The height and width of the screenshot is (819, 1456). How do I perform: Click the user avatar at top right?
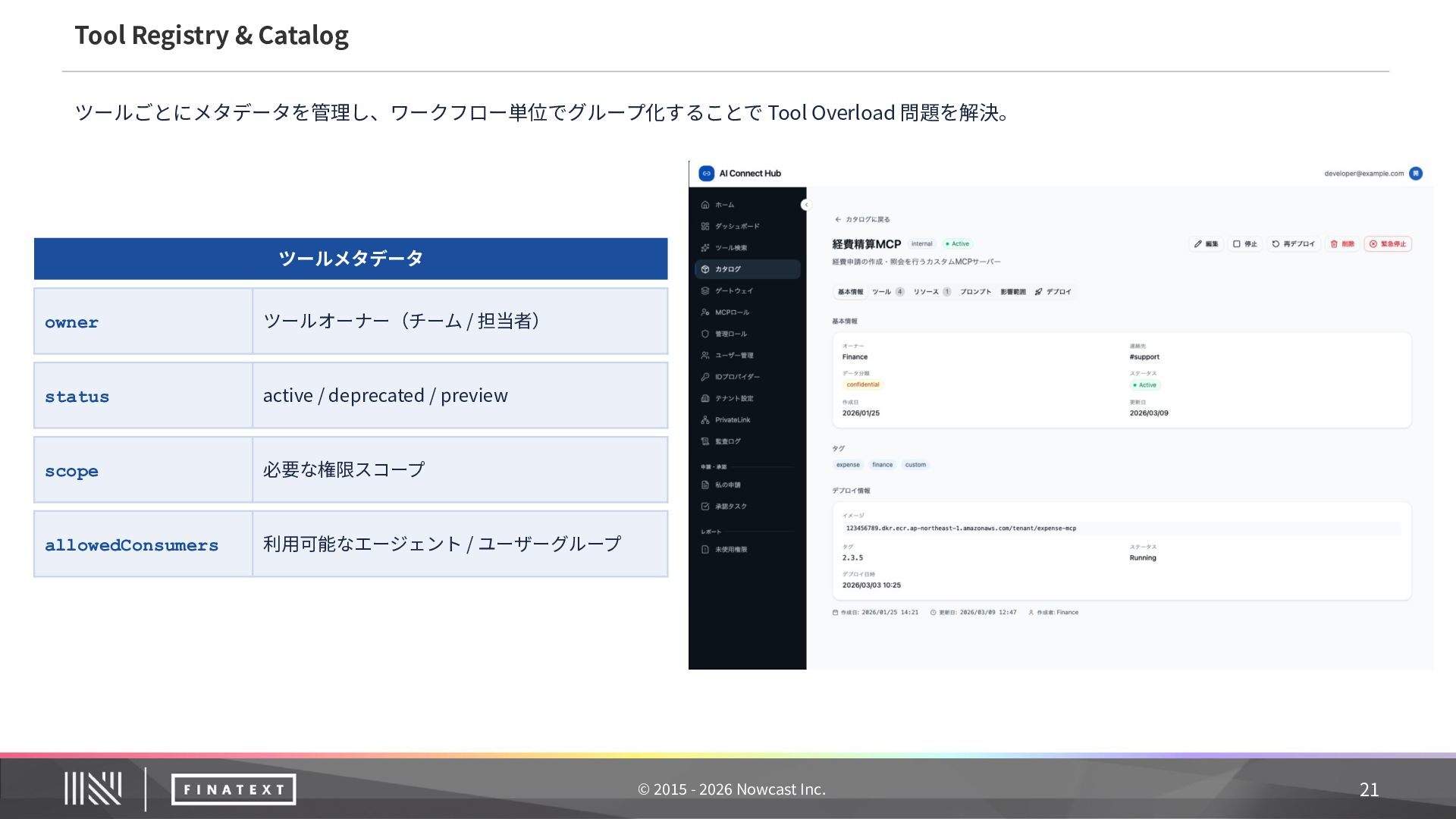point(1415,174)
